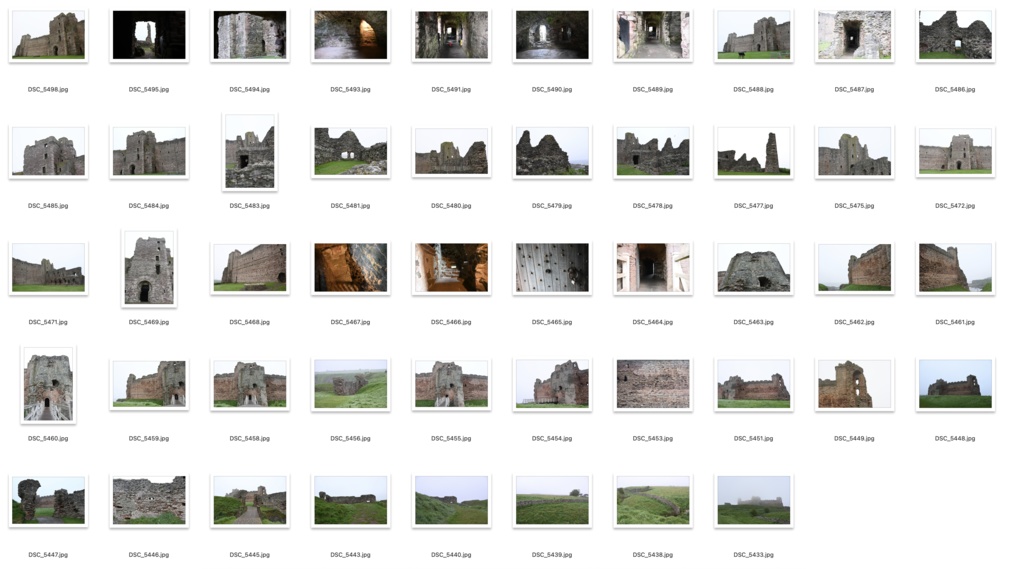Select the DSC_5498.jpg castle thumbnail
The width and height of the screenshot is (1024, 569).
point(48,35)
